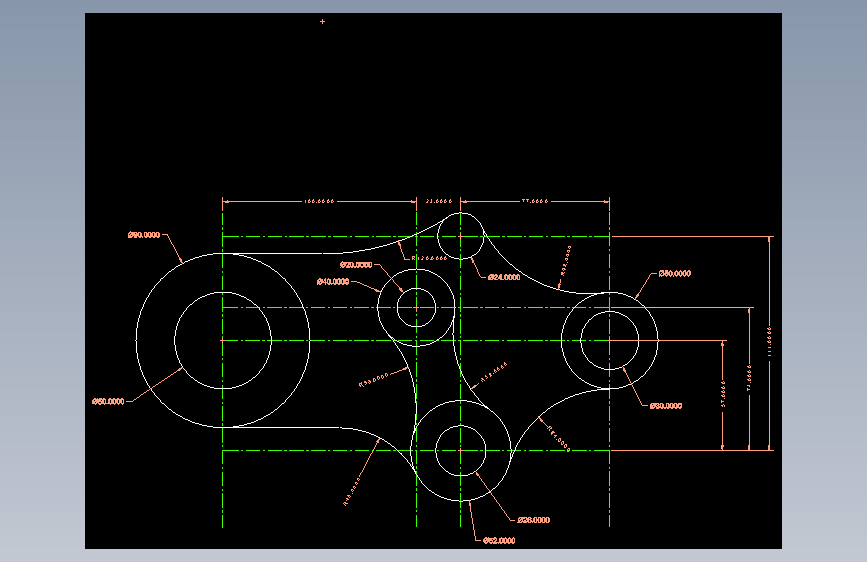This screenshot has width=867, height=562.
Task: Click the Ø26.0000 dimension text
Action: click(x=534, y=520)
